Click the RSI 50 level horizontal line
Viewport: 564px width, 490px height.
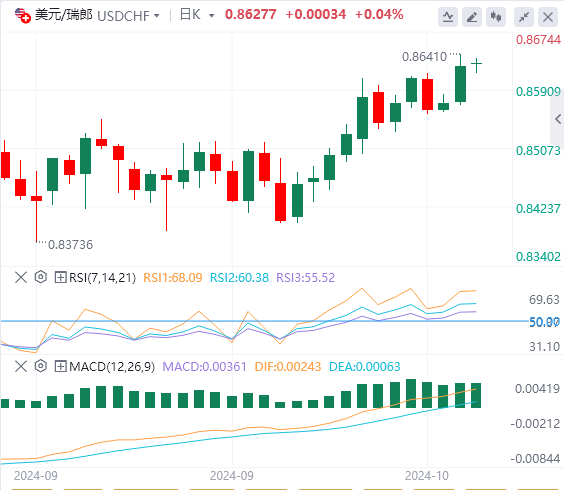(x=264, y=321)
